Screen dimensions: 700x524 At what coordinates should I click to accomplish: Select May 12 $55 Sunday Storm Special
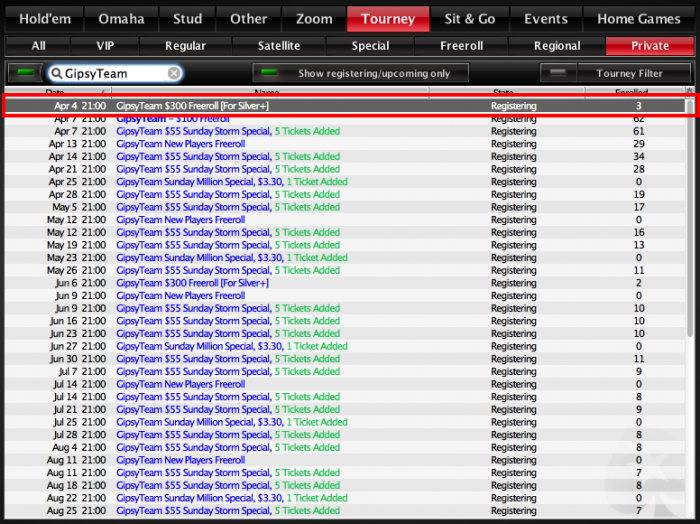click(x=345, y=232)
